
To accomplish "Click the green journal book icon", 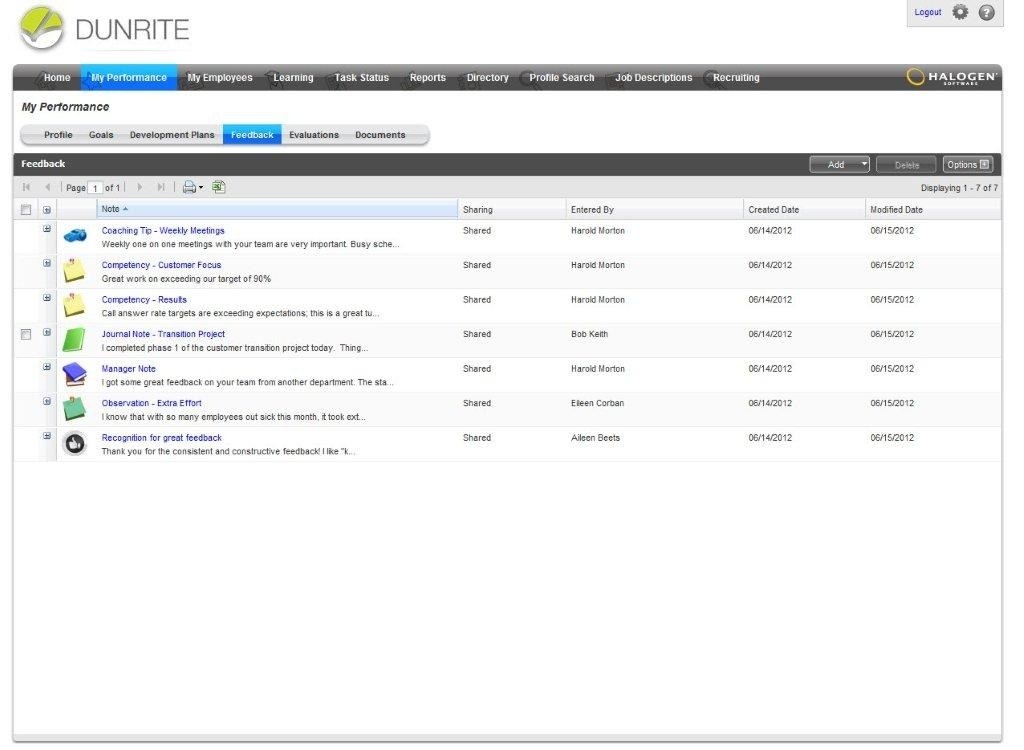I will click(x=74, y=340).
